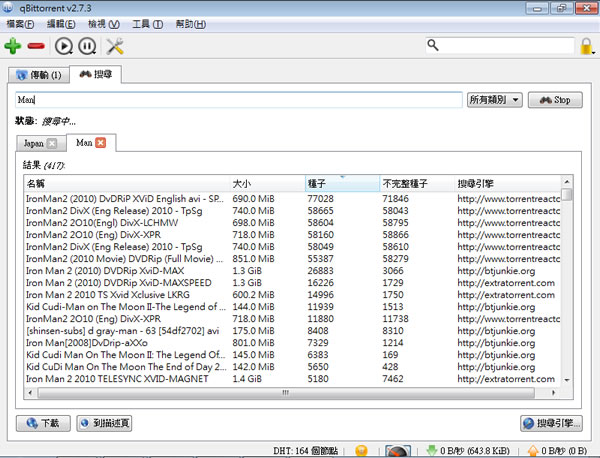Click the search text field containing Man

(x=240, y=100)
